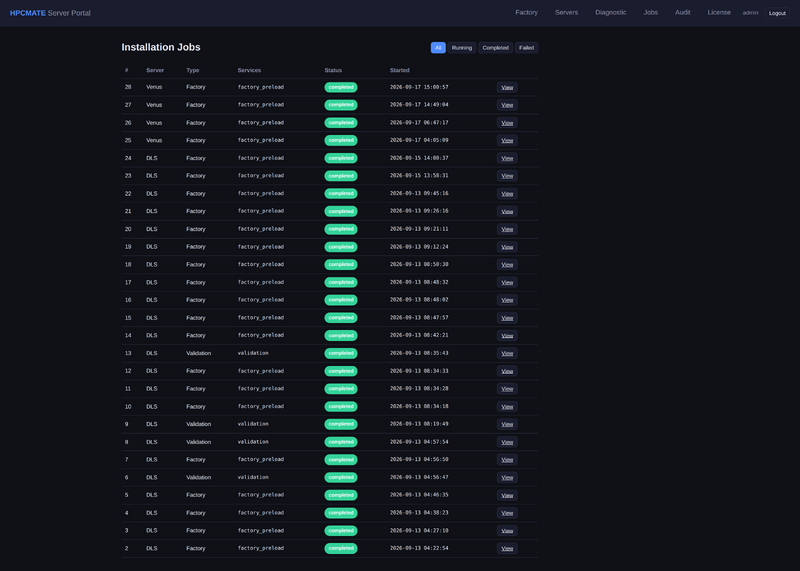The height and width of the screenshot is (571, 800).
Task: Open the Audit page
Action: click(682, 13)
